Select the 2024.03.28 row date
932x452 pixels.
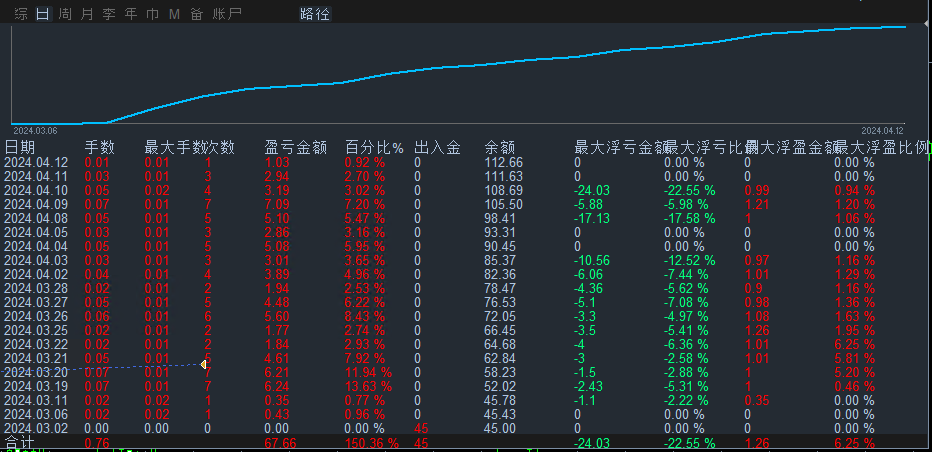coord(36,288)
